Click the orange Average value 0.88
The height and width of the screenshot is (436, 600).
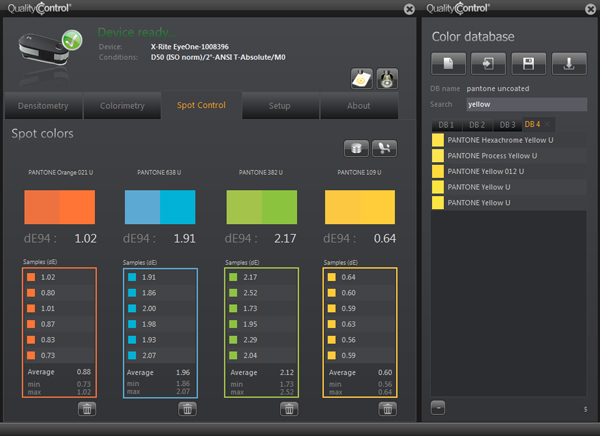(83, 372)
